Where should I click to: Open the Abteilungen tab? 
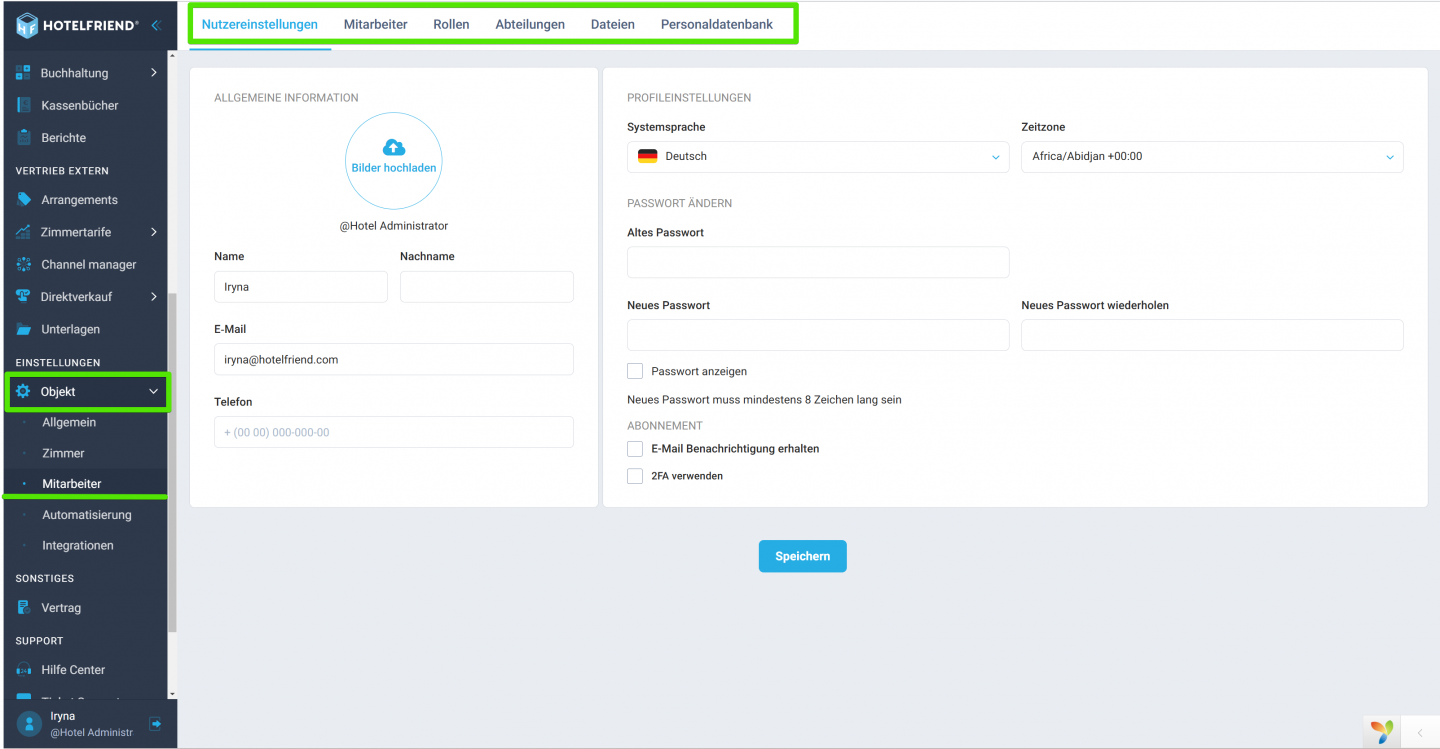[530, 24]
